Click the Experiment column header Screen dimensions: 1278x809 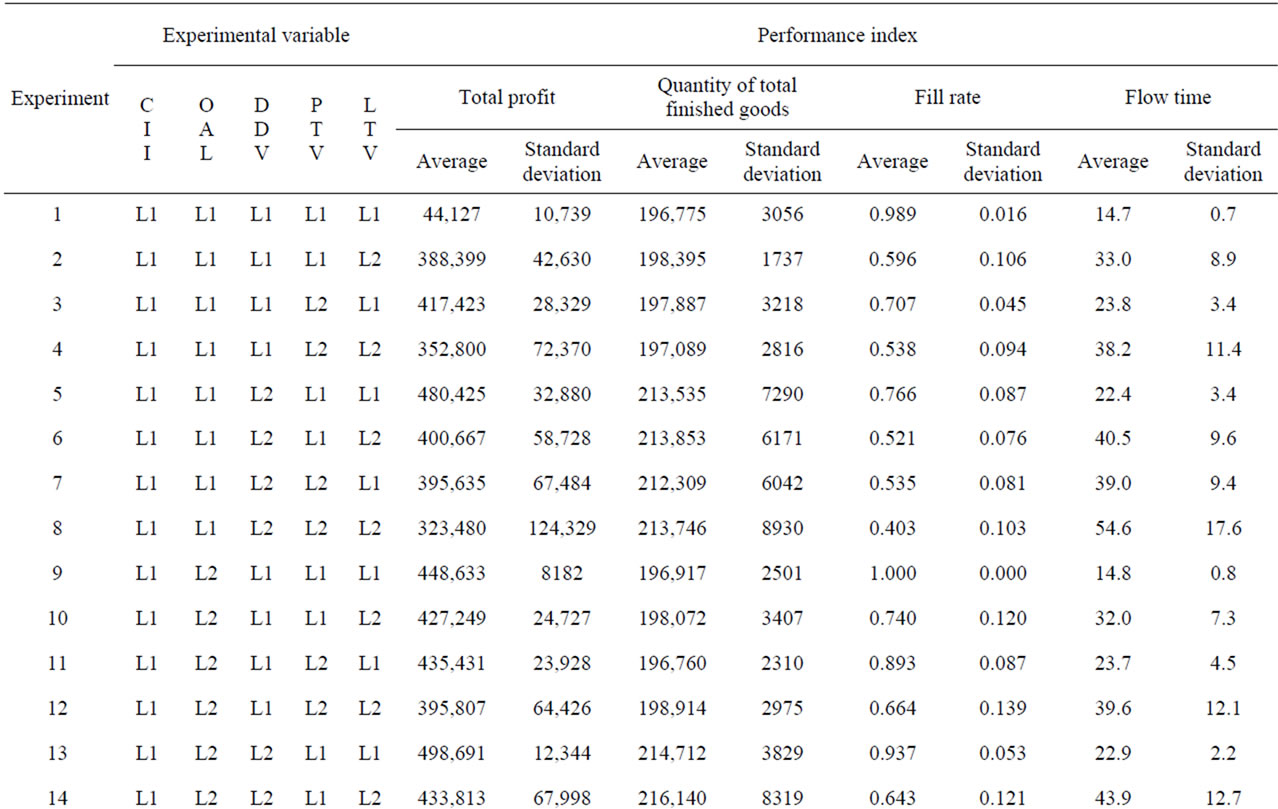(x=60, y=98)
